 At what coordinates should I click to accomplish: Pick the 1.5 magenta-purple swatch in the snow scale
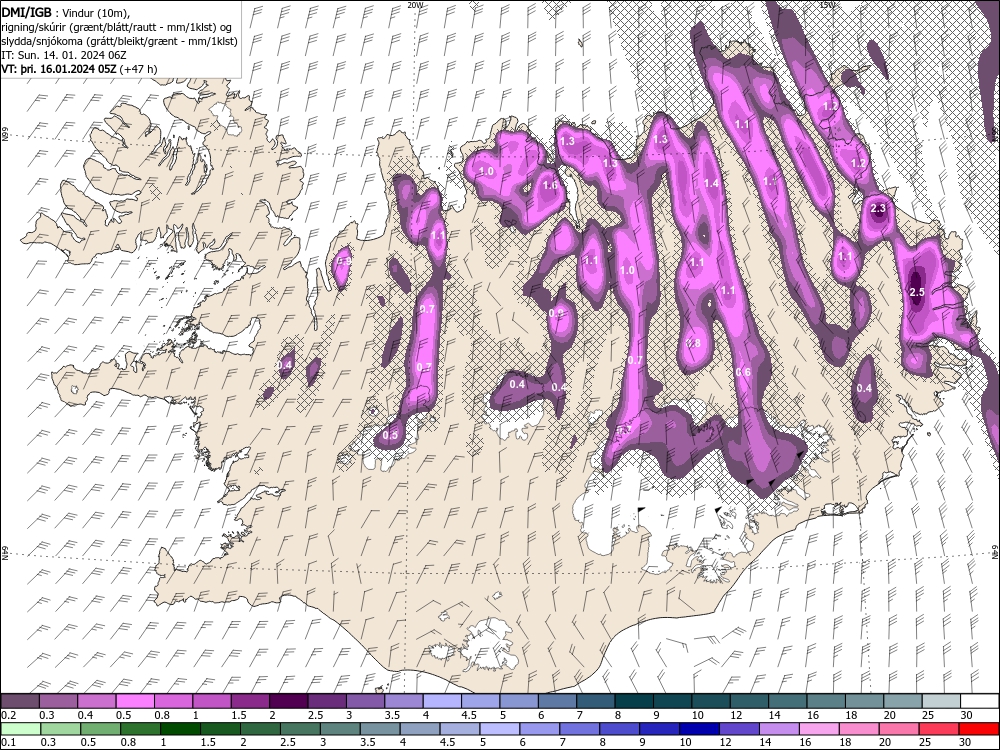coord(250,702)
